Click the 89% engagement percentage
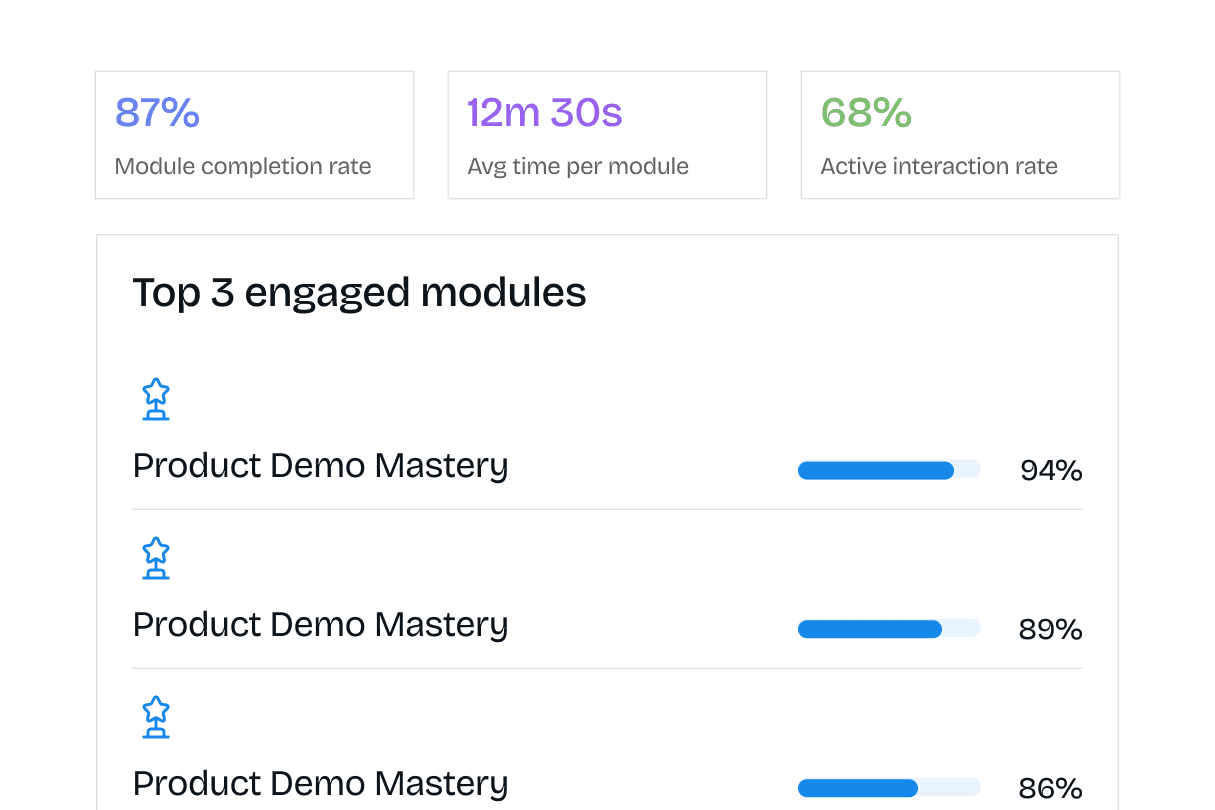This screenshot has width=1215, height=810. 1051,629
